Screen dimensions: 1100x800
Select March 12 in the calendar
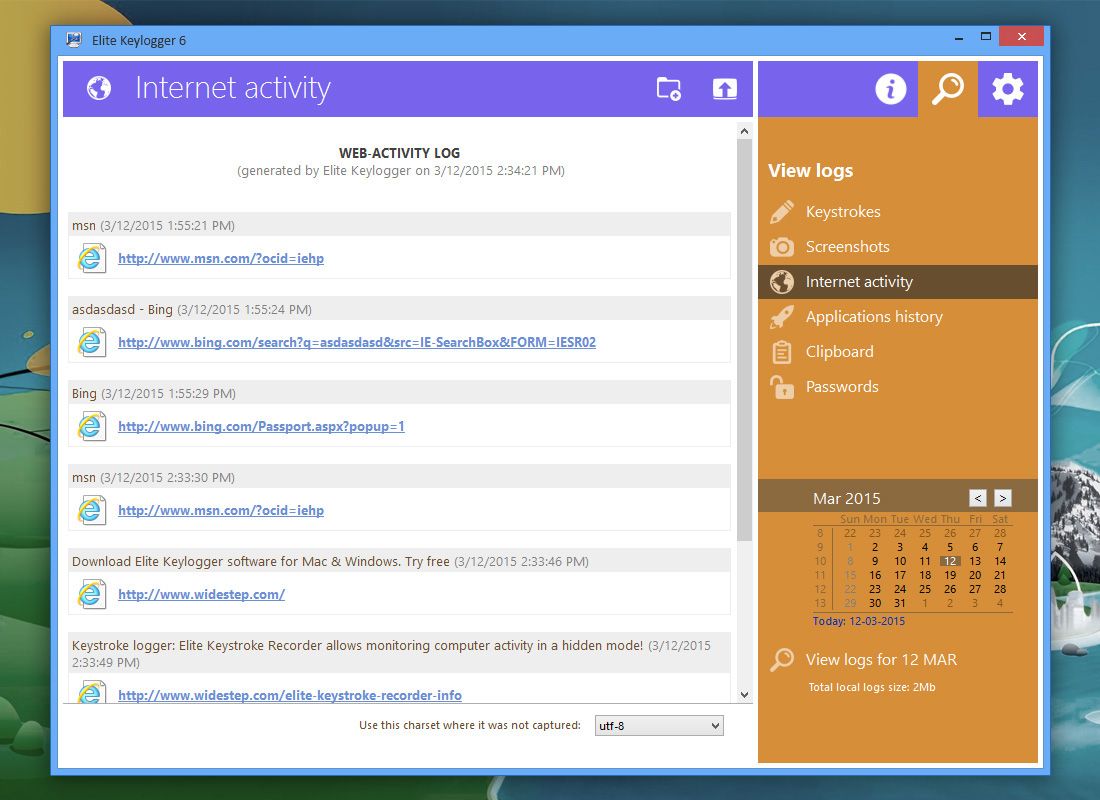click(x=950, y=561)
